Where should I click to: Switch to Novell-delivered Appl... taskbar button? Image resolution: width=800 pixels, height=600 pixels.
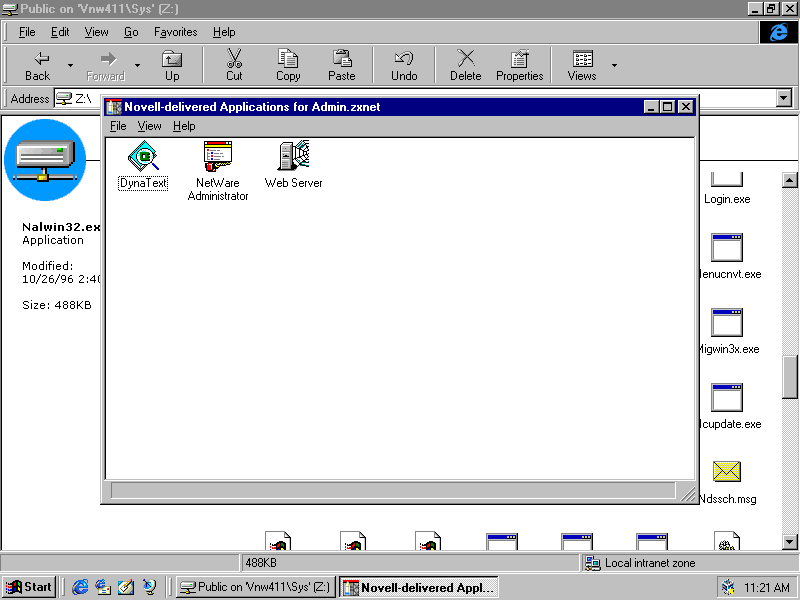(419, 587)
